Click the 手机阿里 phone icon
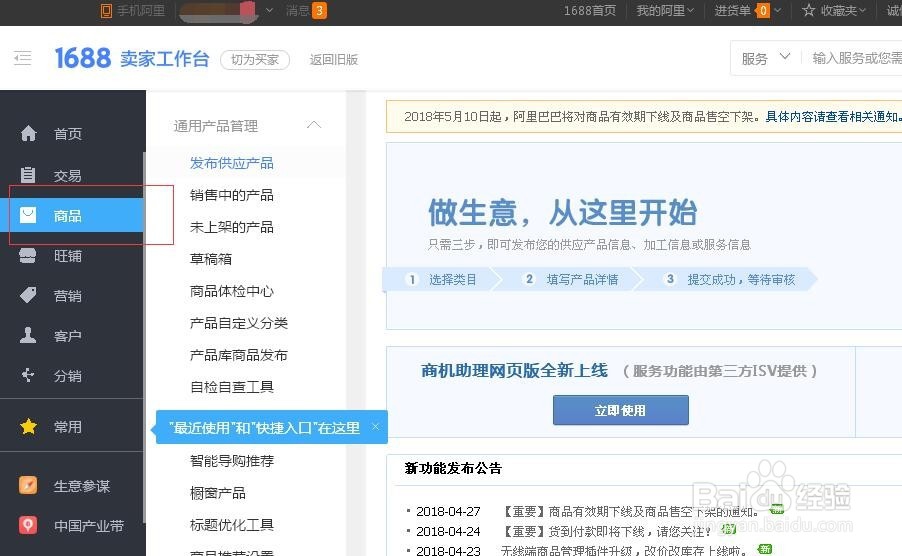Image resolution: width=902 pixels, height=556 pixels. click(106, 11)
